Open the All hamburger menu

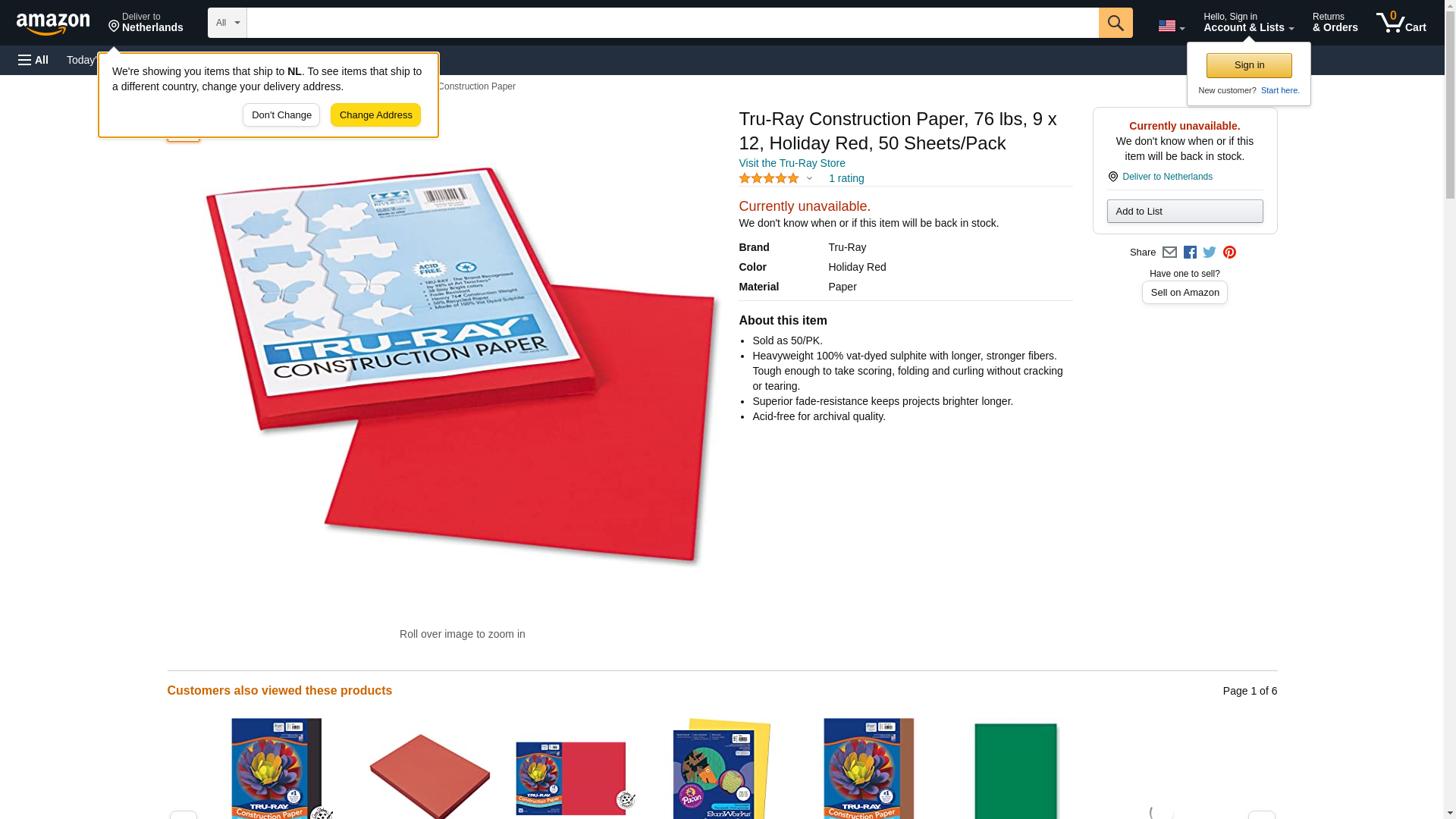point(33,60)
